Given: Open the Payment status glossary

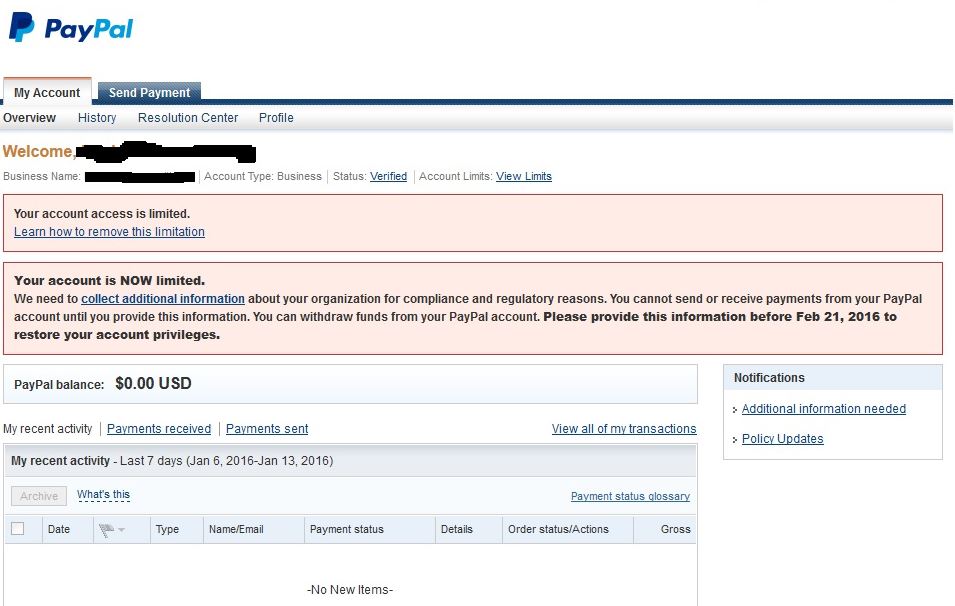Looking at the screenshot, I should click(630, 496).
